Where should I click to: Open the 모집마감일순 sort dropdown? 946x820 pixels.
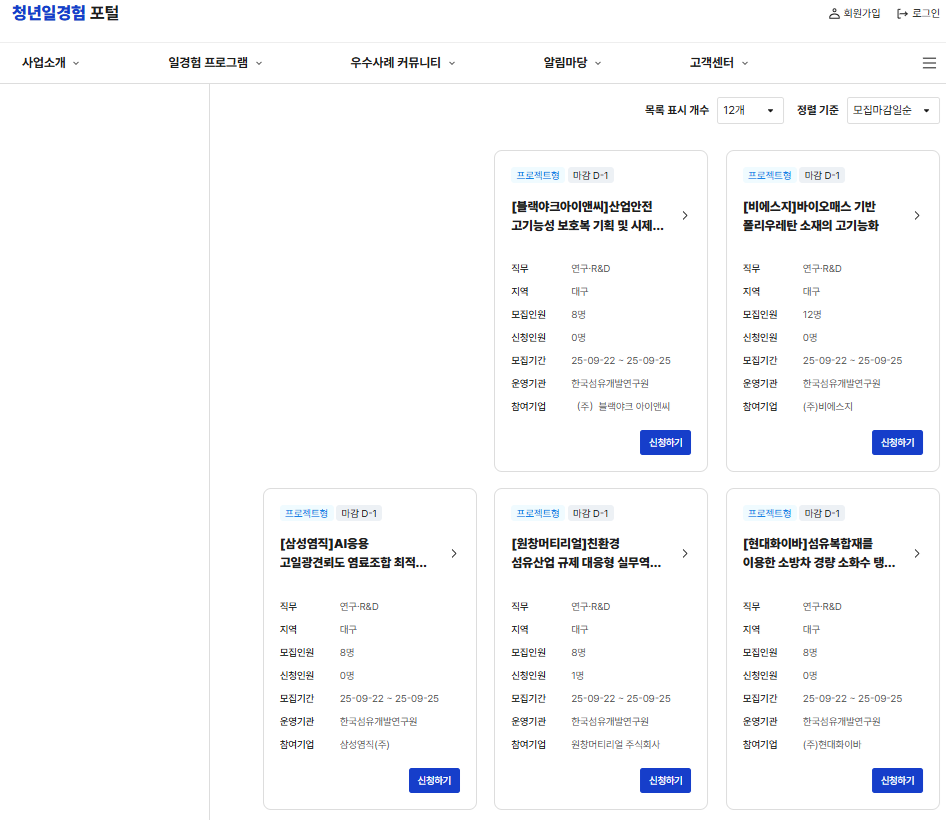(x=892, y=110)
